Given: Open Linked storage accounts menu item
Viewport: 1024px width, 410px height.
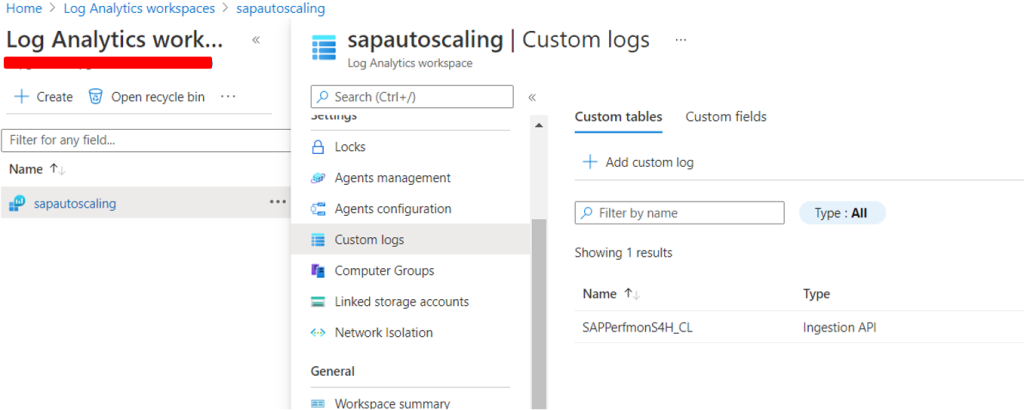Looking at the screenshot, I should pyautogui.click(x=402, y=302).
